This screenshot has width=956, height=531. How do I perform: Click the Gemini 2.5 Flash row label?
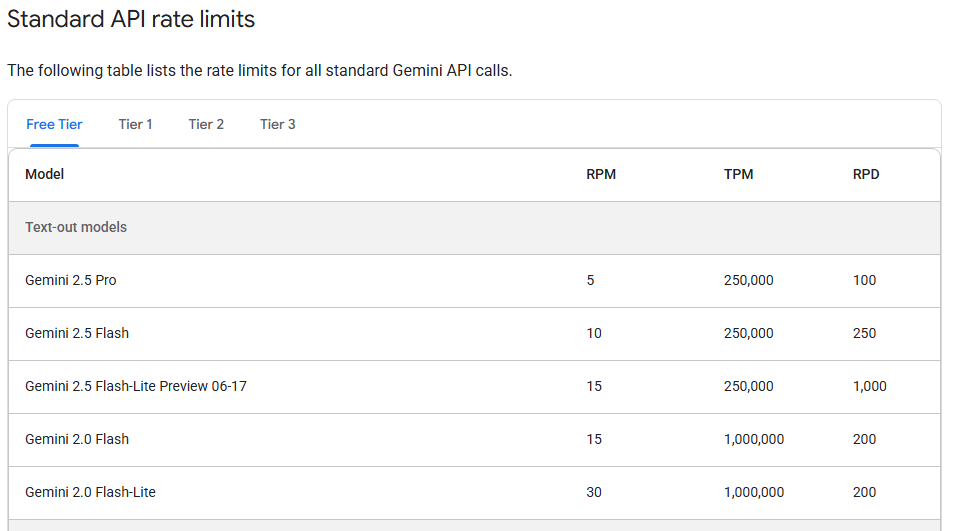77,333
